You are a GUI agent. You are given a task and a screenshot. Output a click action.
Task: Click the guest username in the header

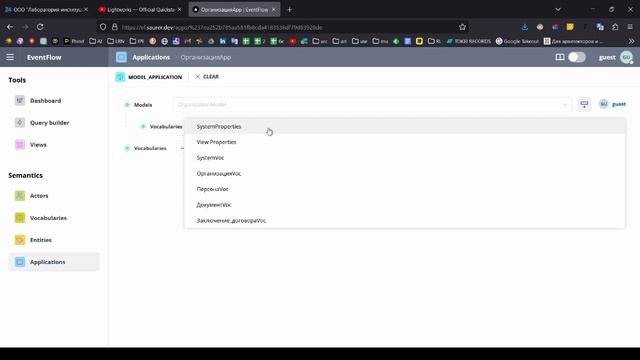click(607, 58)
